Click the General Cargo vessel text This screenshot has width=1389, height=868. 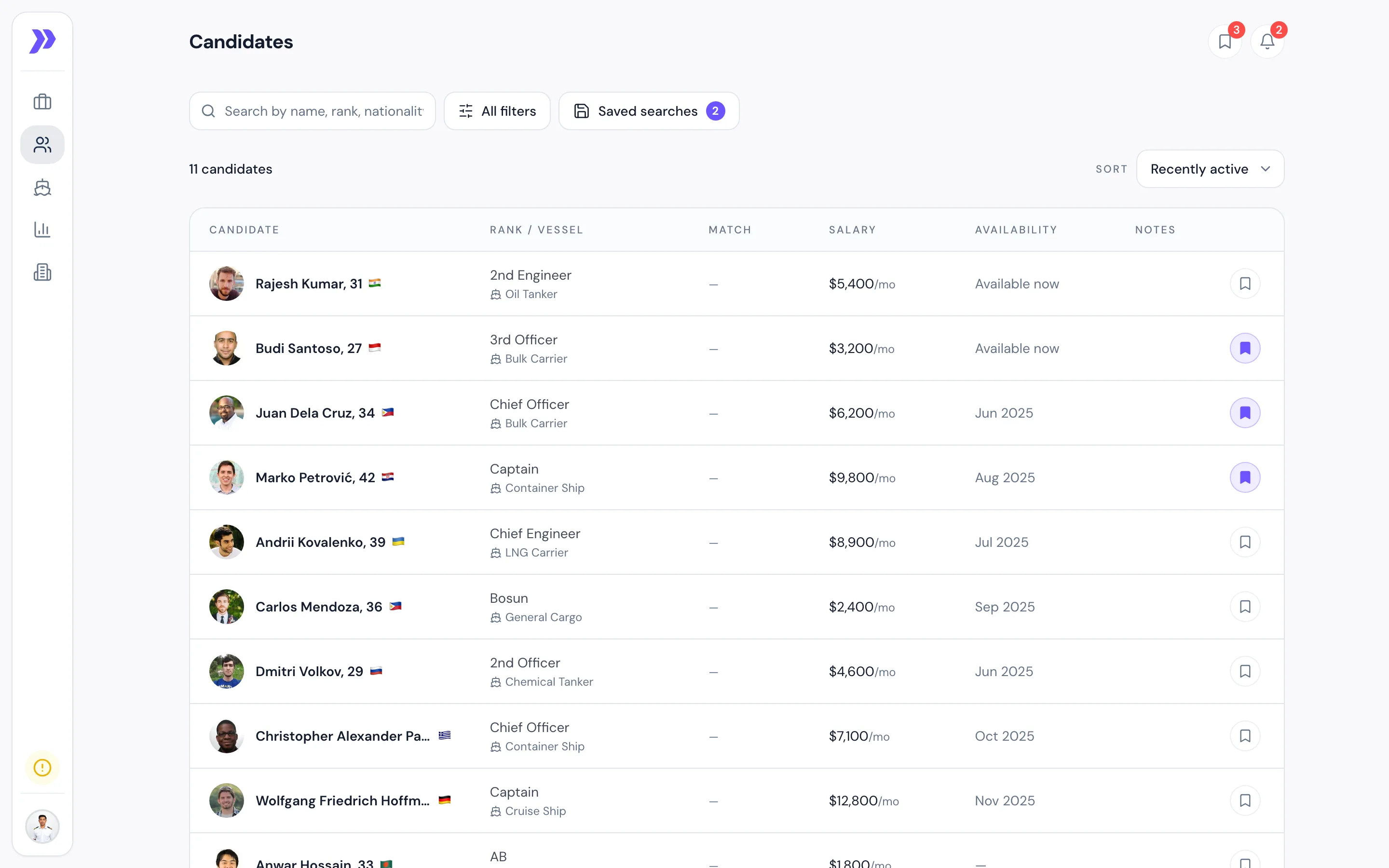click(543, 617)
